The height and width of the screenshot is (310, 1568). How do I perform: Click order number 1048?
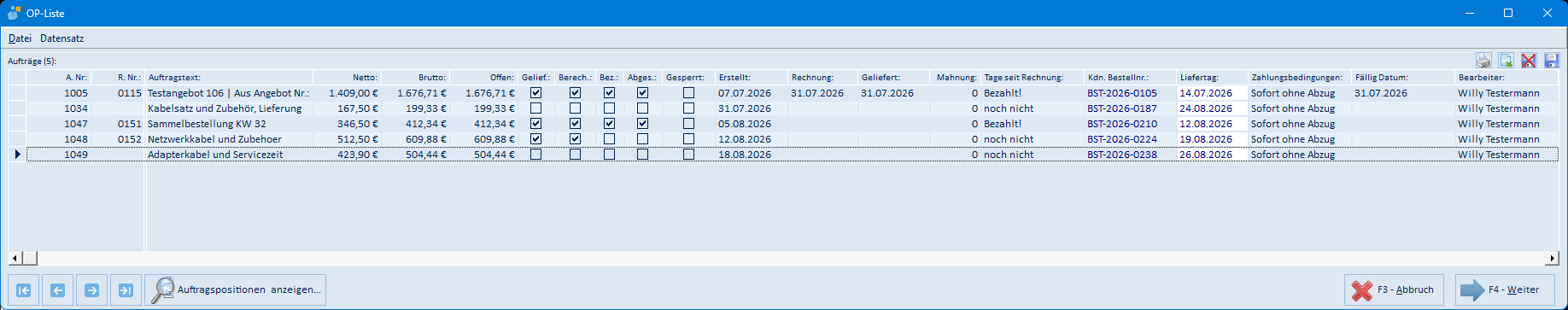(76, 139)
